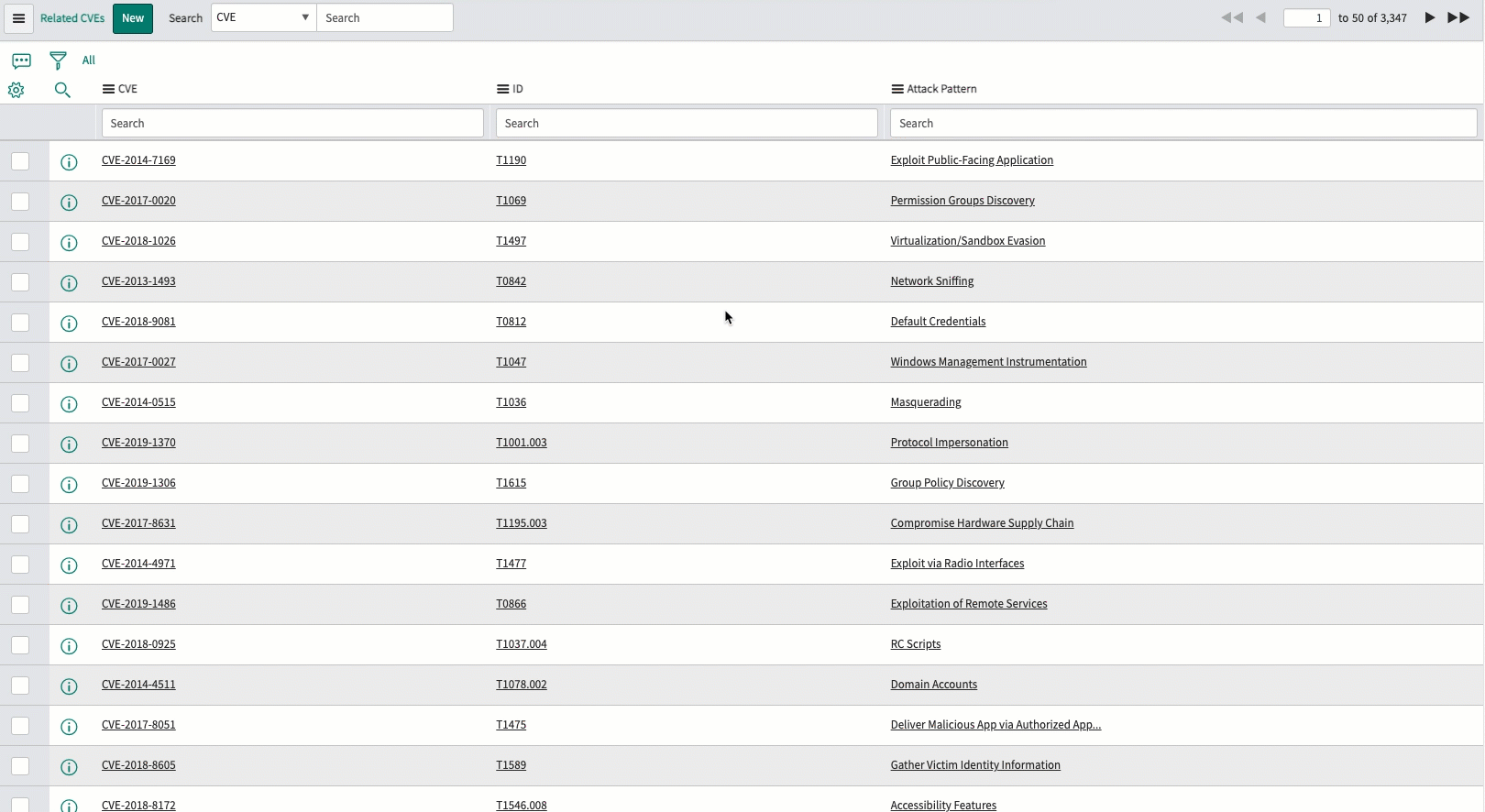Open record CVE-2018-8605
The height and width of the screenshot is (812, 1485).
[138, 765]
